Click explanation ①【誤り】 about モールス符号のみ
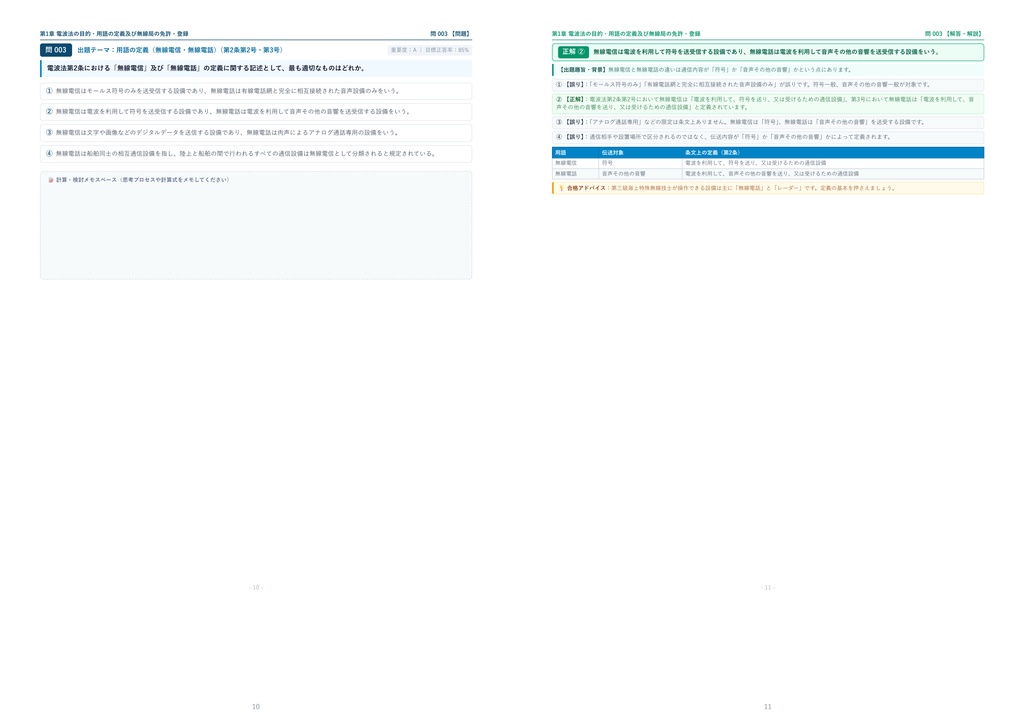1024x724 pixels. 768,85
